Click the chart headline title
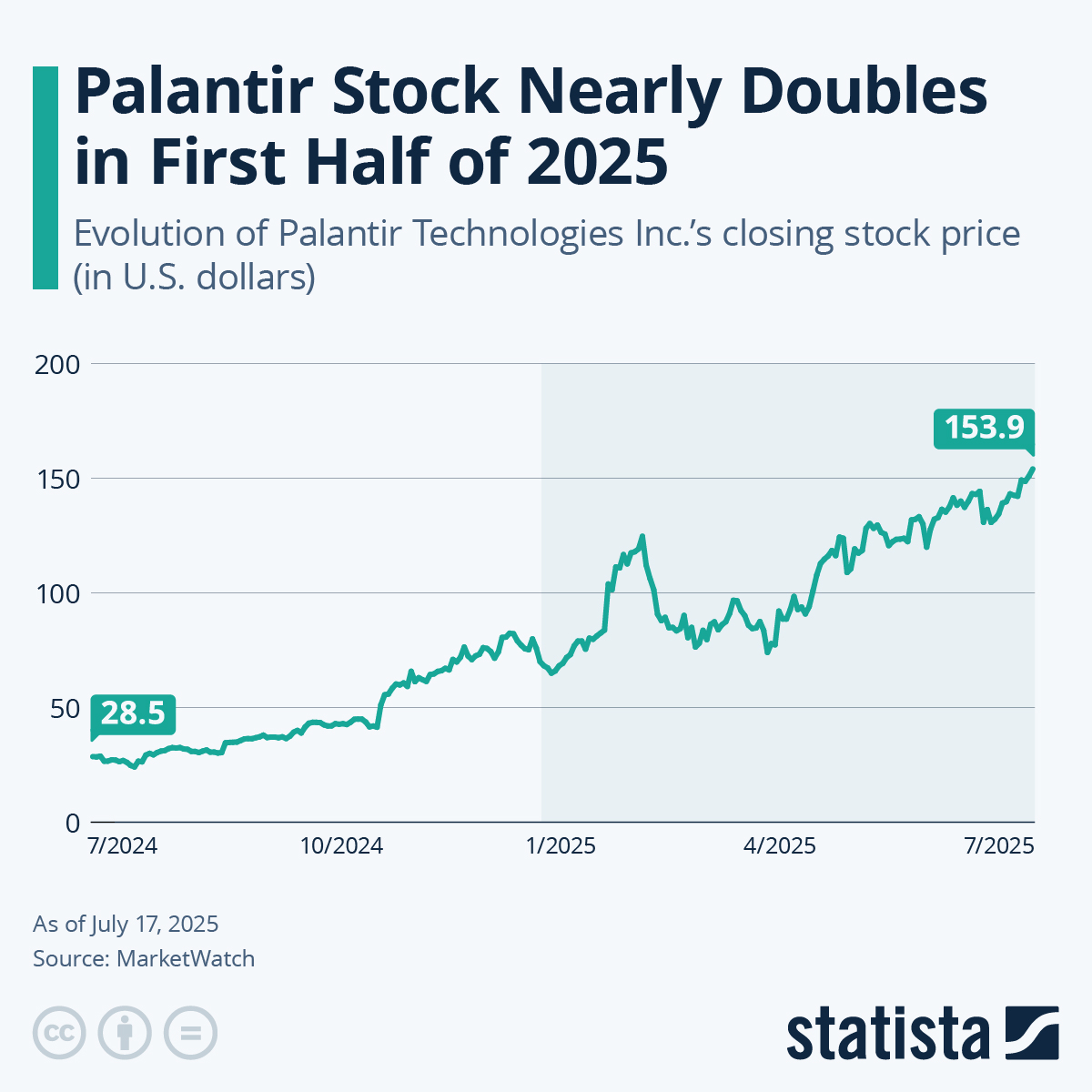 (531, 126)
